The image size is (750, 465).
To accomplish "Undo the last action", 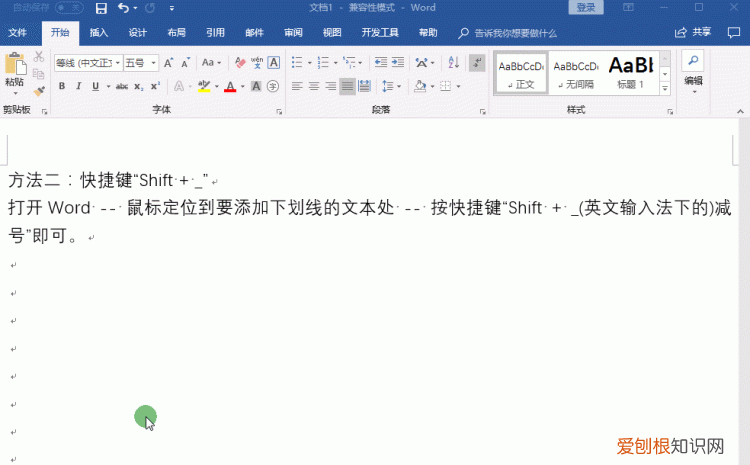I will coord(123,8).
